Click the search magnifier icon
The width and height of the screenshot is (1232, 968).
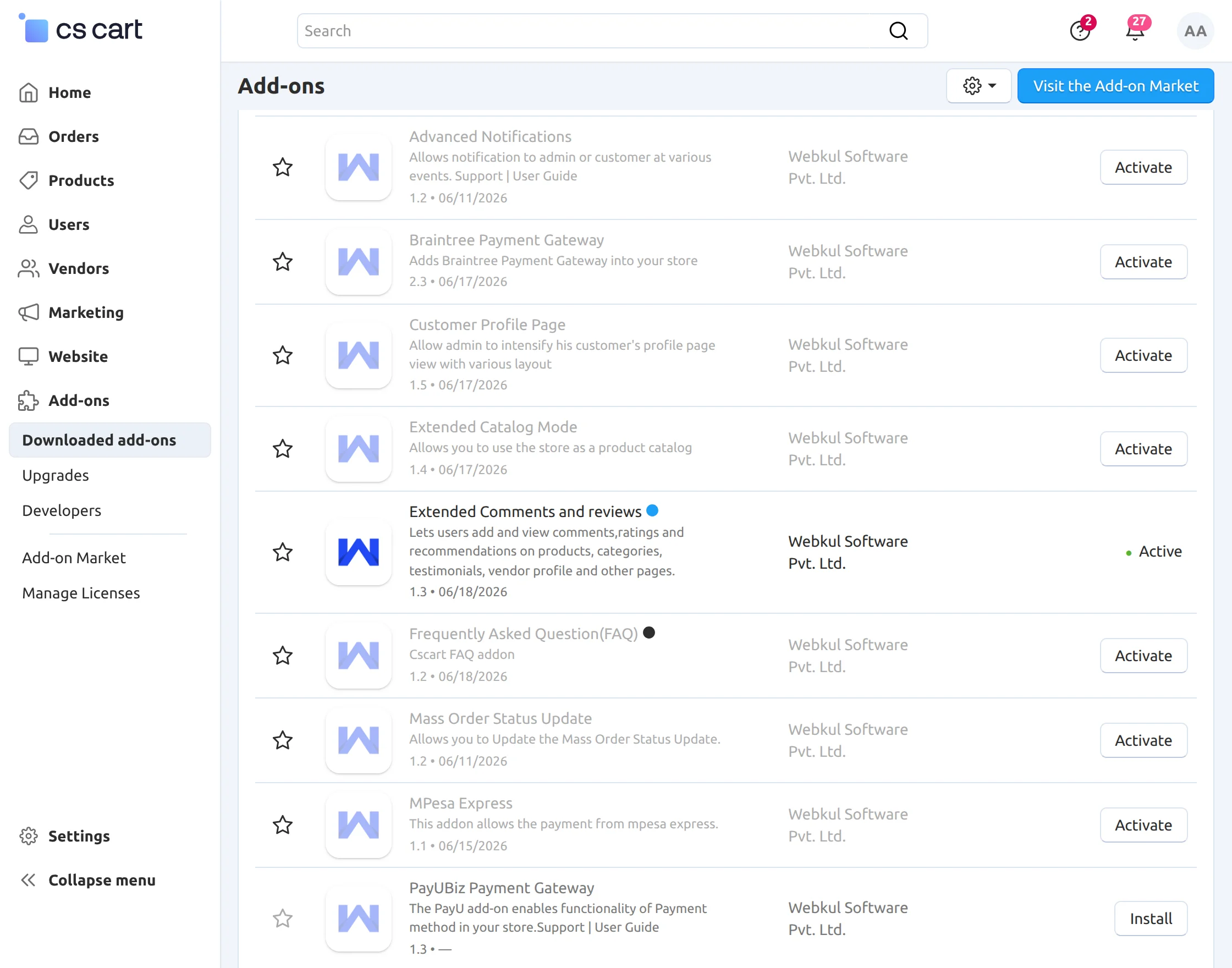898,31
